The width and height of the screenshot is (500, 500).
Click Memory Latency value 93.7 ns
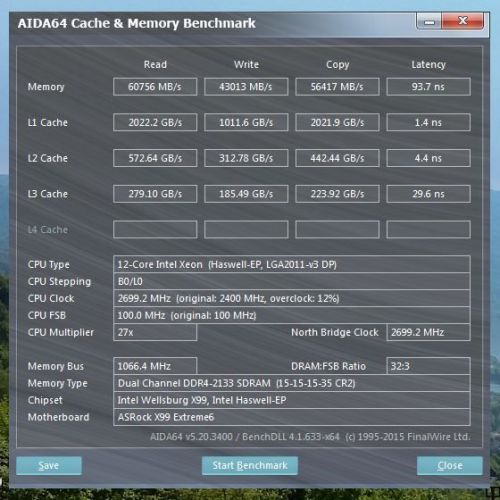click(428, 87)
